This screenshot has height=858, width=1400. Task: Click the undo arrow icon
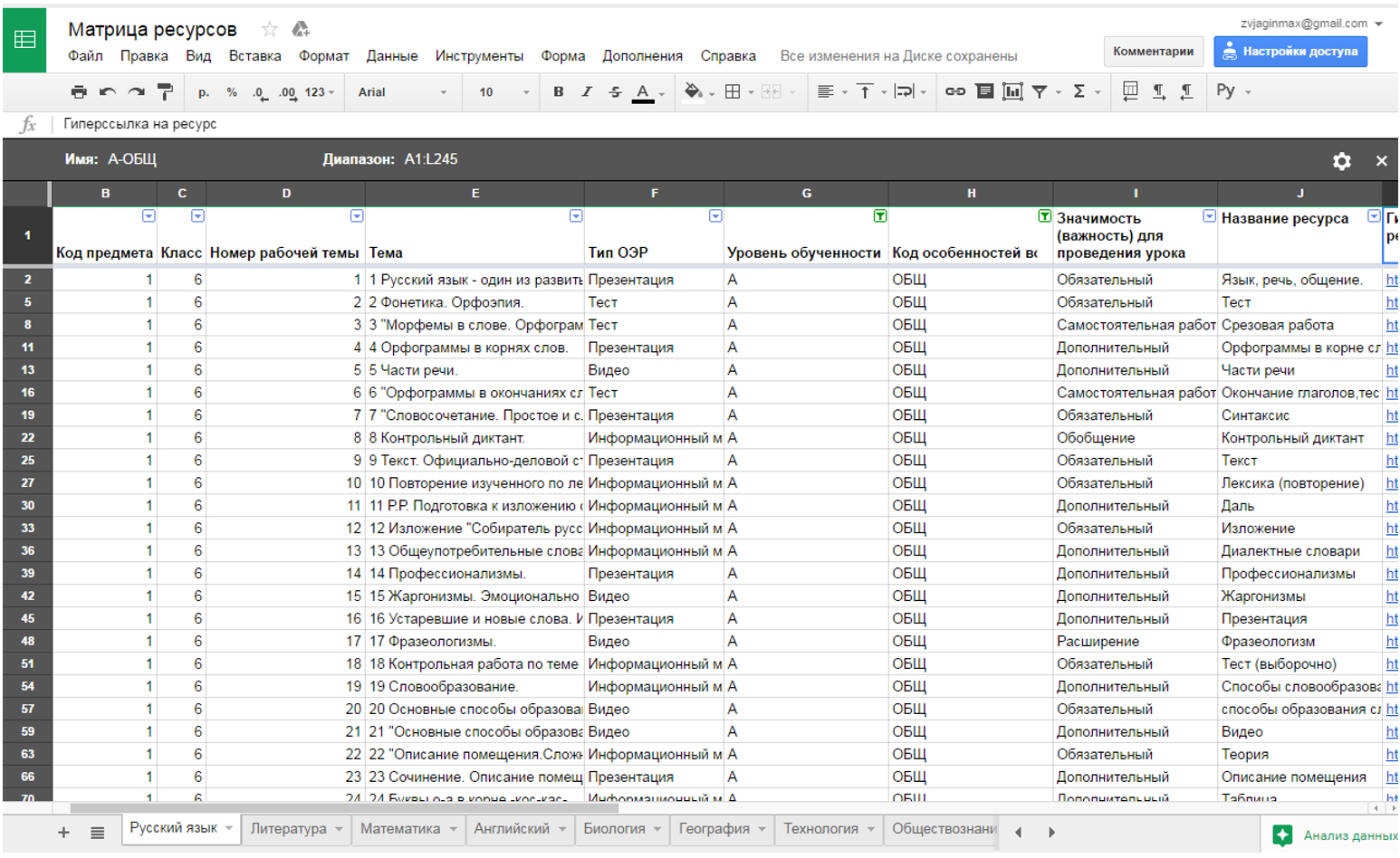click(108, 91)
